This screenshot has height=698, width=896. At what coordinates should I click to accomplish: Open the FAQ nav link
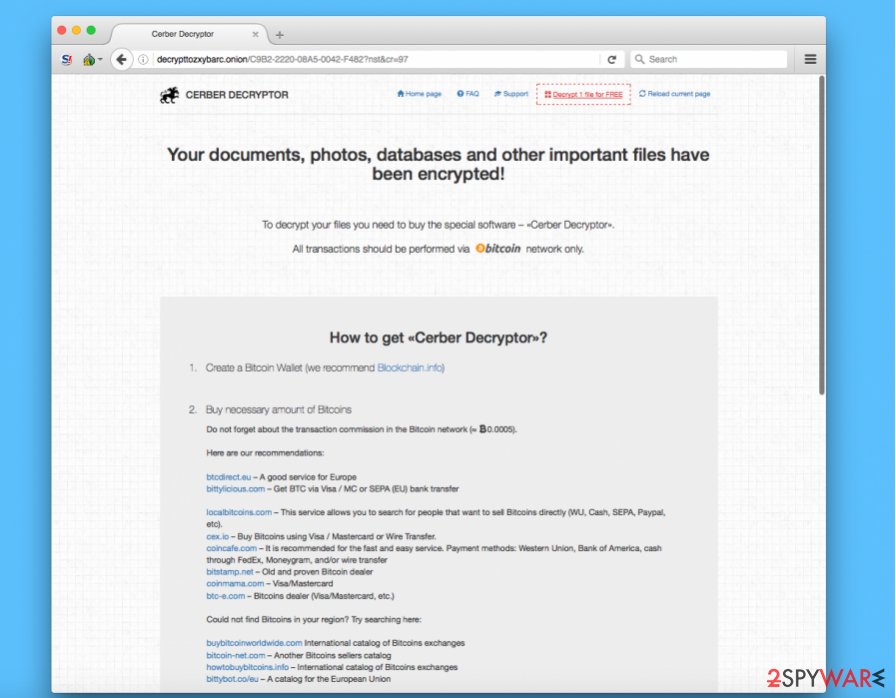468,94
